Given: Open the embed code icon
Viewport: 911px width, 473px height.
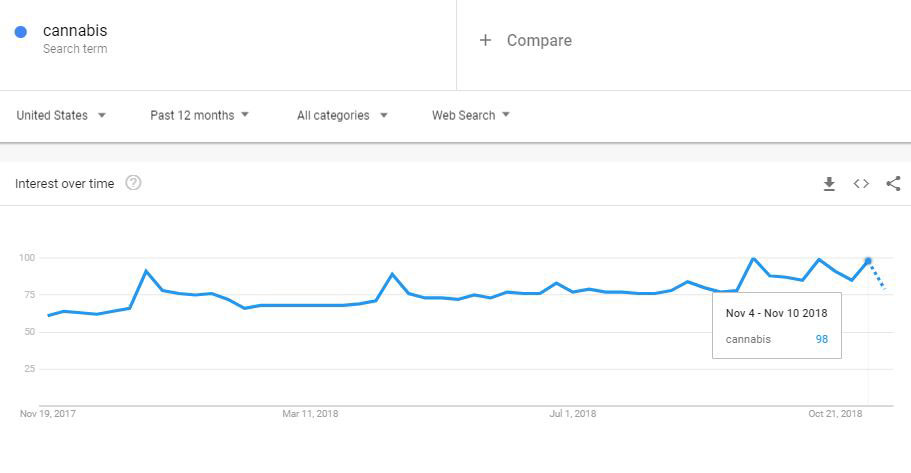Looking at the screenshot, I should [861, 184].
